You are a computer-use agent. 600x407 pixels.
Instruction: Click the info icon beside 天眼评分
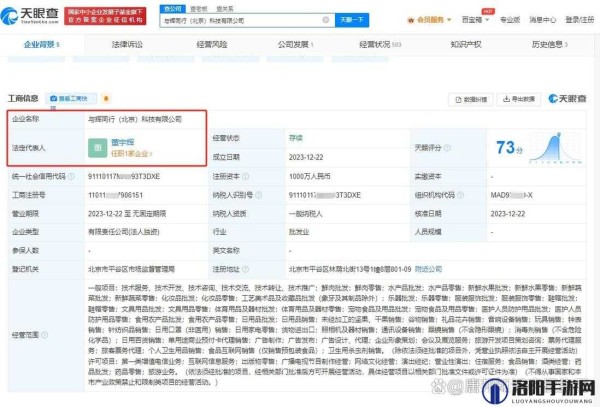point(447,148)
